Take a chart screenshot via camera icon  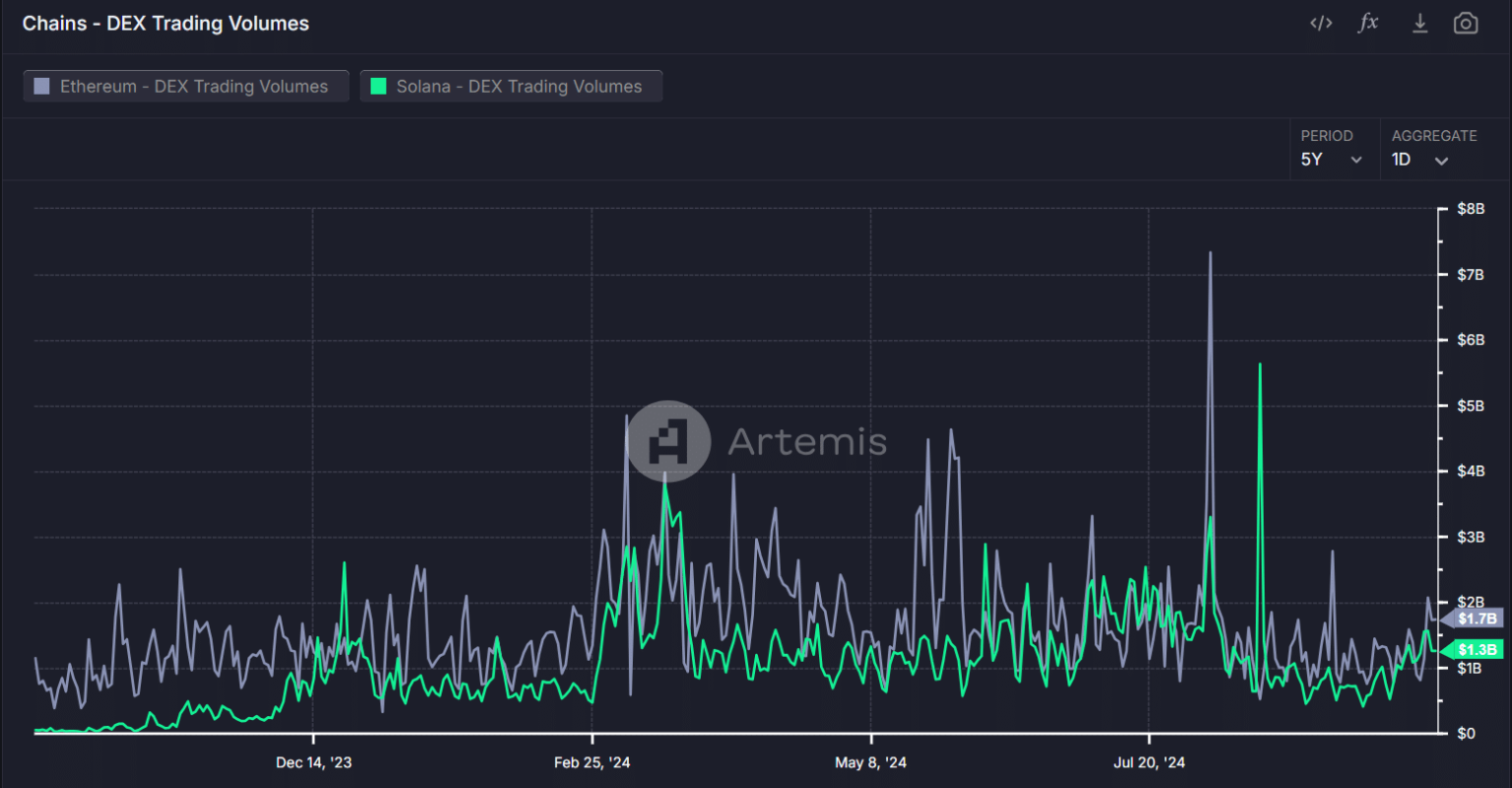1466,24
